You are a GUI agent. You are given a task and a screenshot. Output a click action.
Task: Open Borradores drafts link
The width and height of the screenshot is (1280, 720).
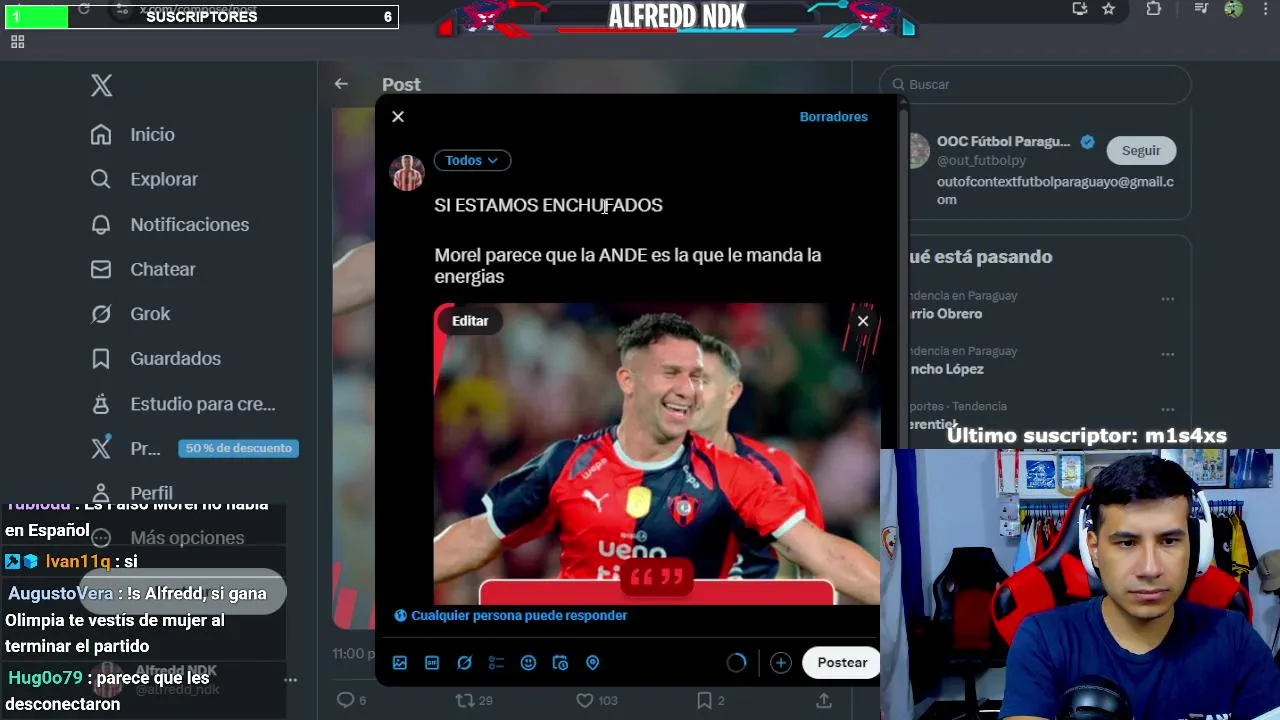(x=833, y=117)
